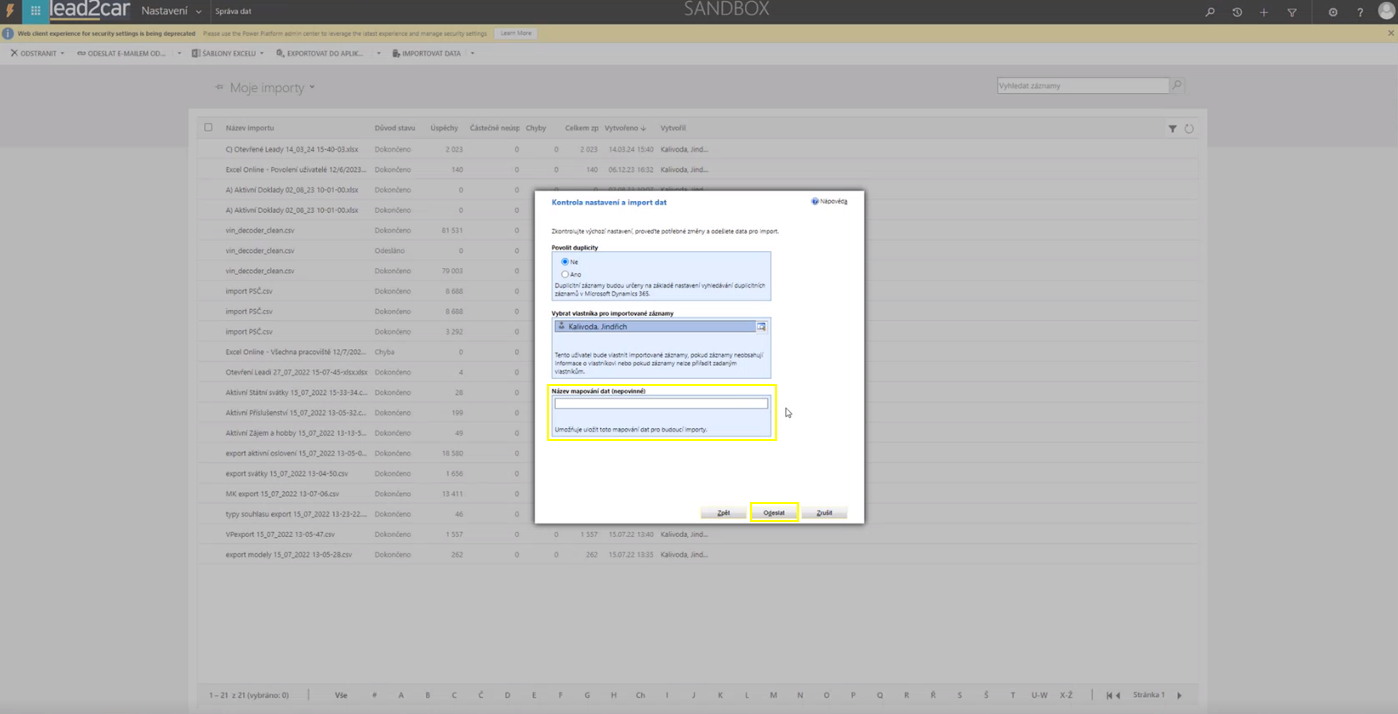Click the data mapping name text field
The width and height of the screenshot is (1398, 714).
pos(661,403)
